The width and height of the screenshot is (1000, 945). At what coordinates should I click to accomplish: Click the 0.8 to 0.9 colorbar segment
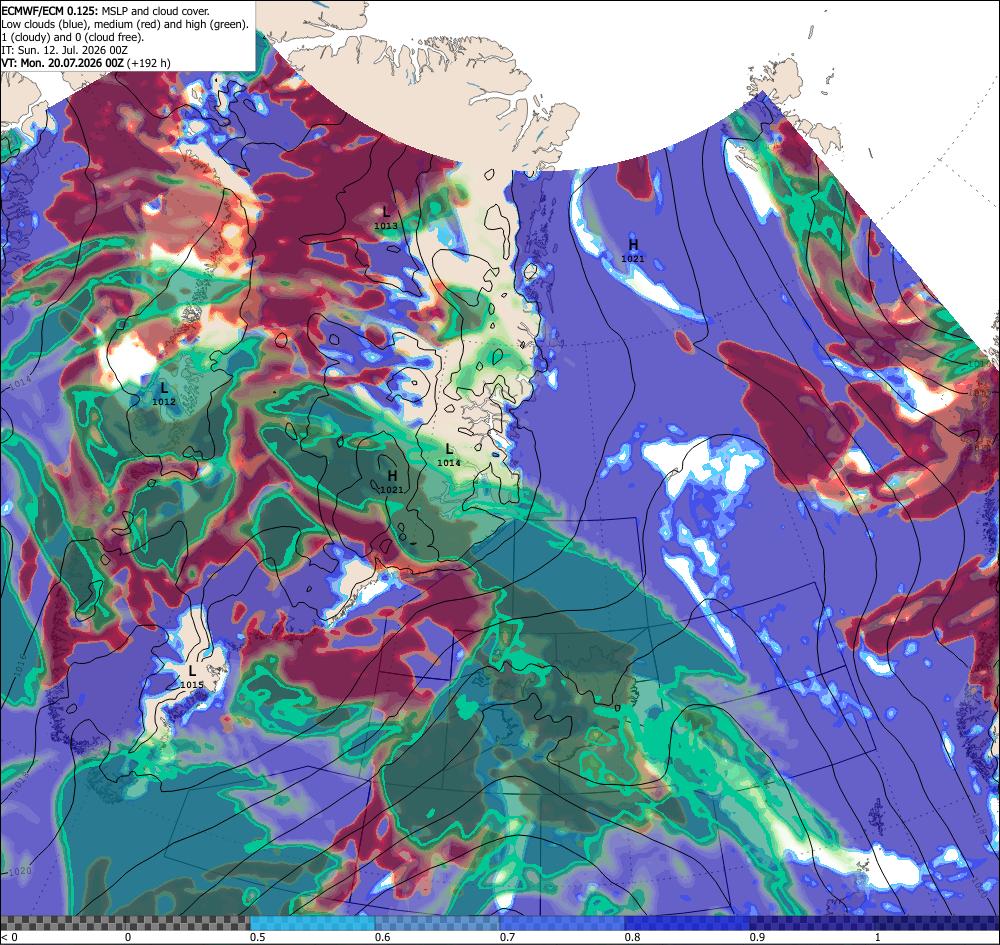688,923
